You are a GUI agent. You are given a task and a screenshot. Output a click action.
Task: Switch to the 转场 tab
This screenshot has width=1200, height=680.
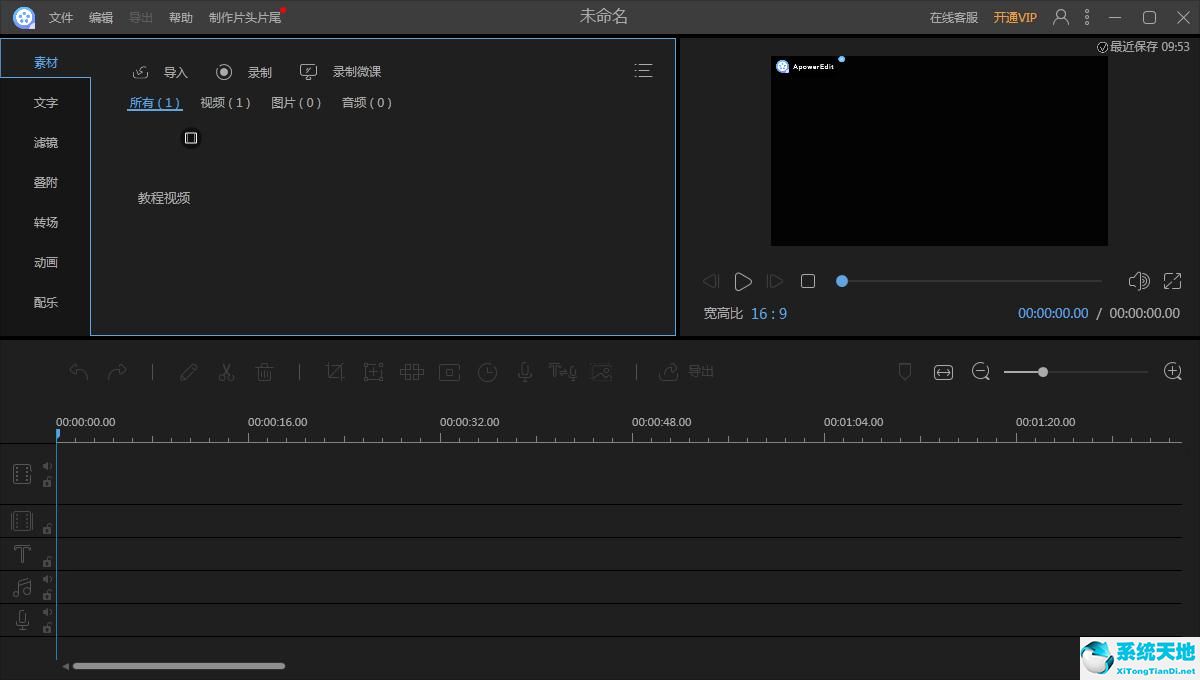point(46,222)
